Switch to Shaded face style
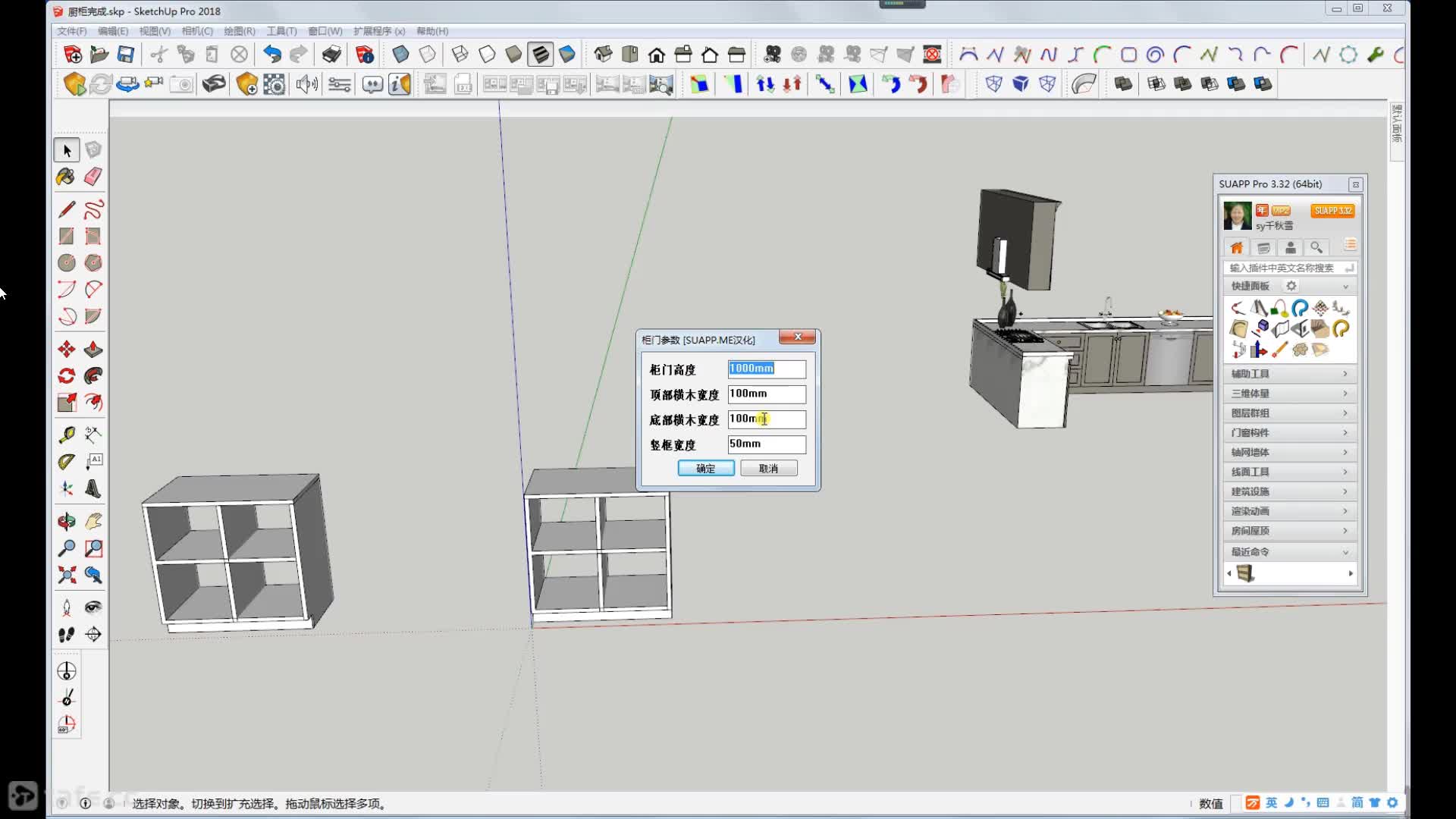Screen dimensions: 1456x819 coord(513,54)
